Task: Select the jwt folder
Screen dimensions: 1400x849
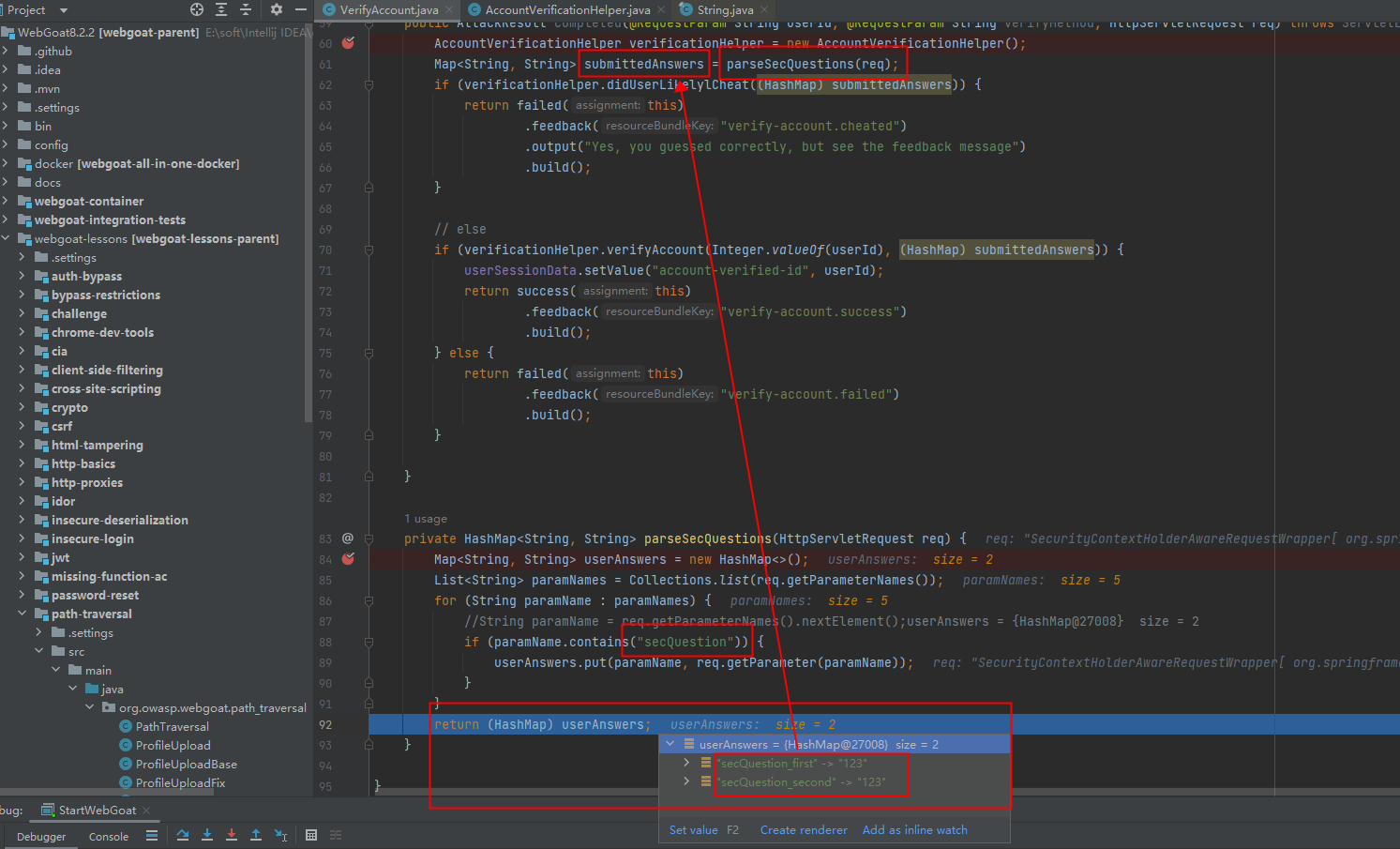Action: (60, 557)
